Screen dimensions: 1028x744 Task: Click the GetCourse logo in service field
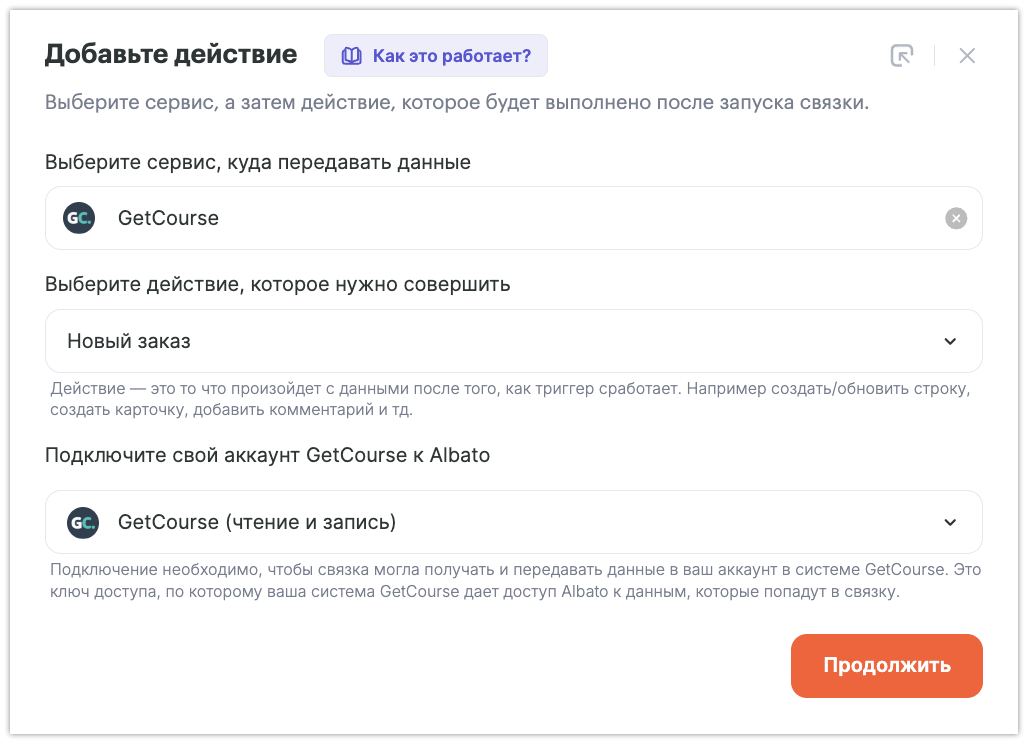click(79, 218)
